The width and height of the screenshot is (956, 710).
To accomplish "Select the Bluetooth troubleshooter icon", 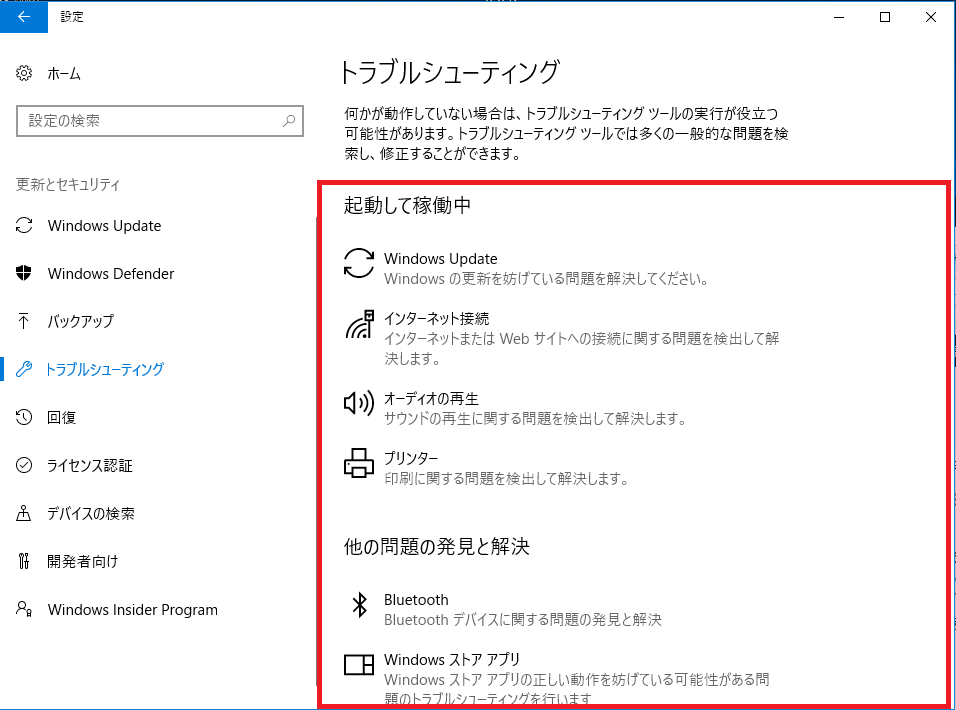I will click(x=359, y=604).
